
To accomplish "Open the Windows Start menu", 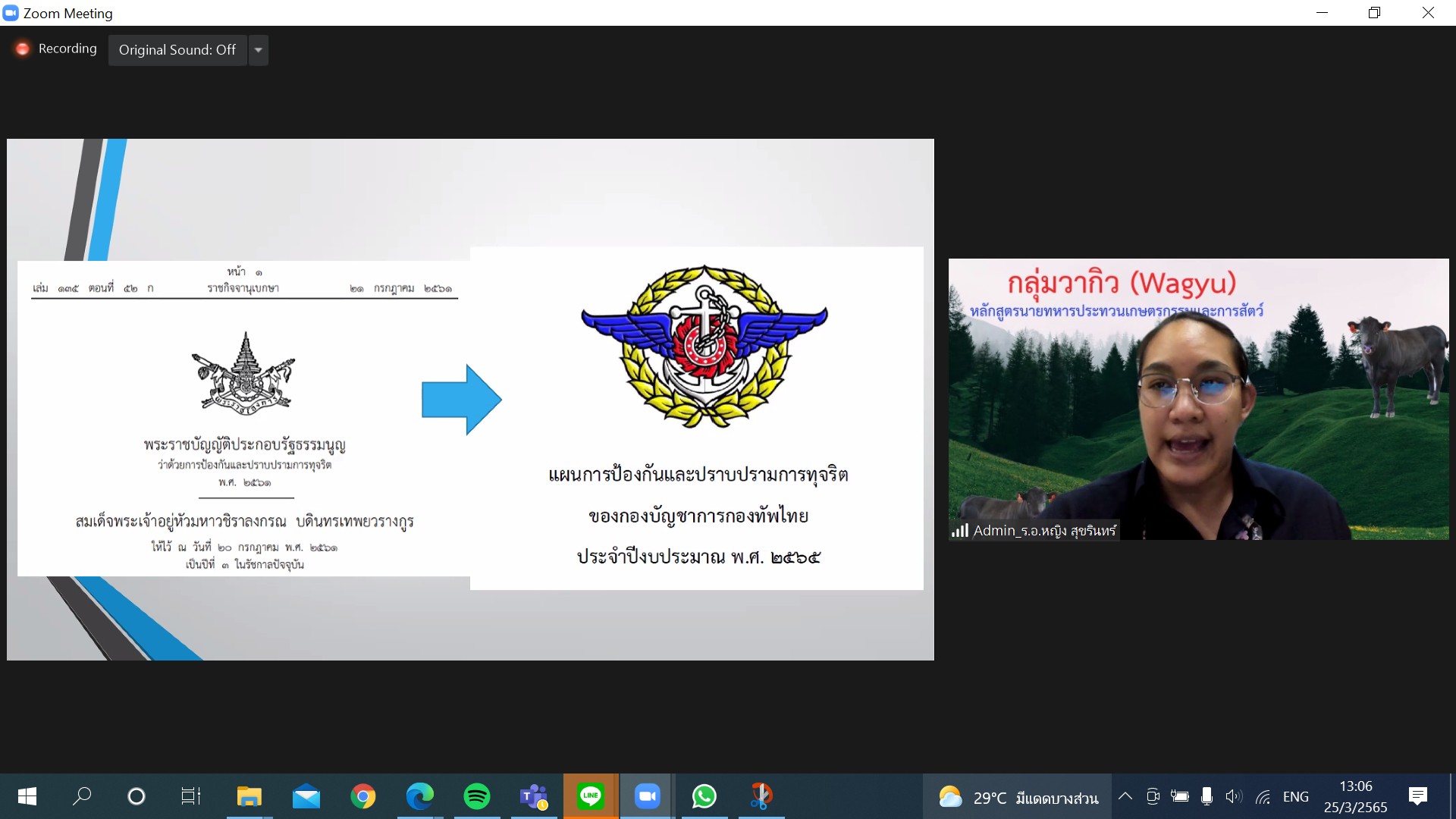I will click(x=27, y=796).
